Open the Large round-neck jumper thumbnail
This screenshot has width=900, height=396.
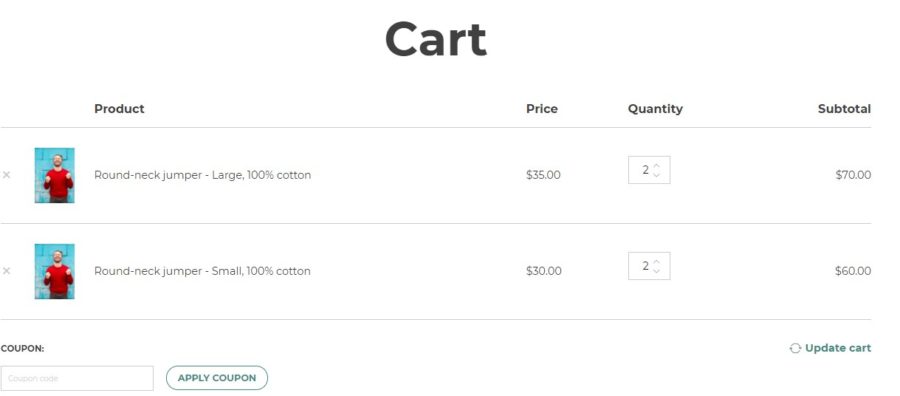click(55, 175)
